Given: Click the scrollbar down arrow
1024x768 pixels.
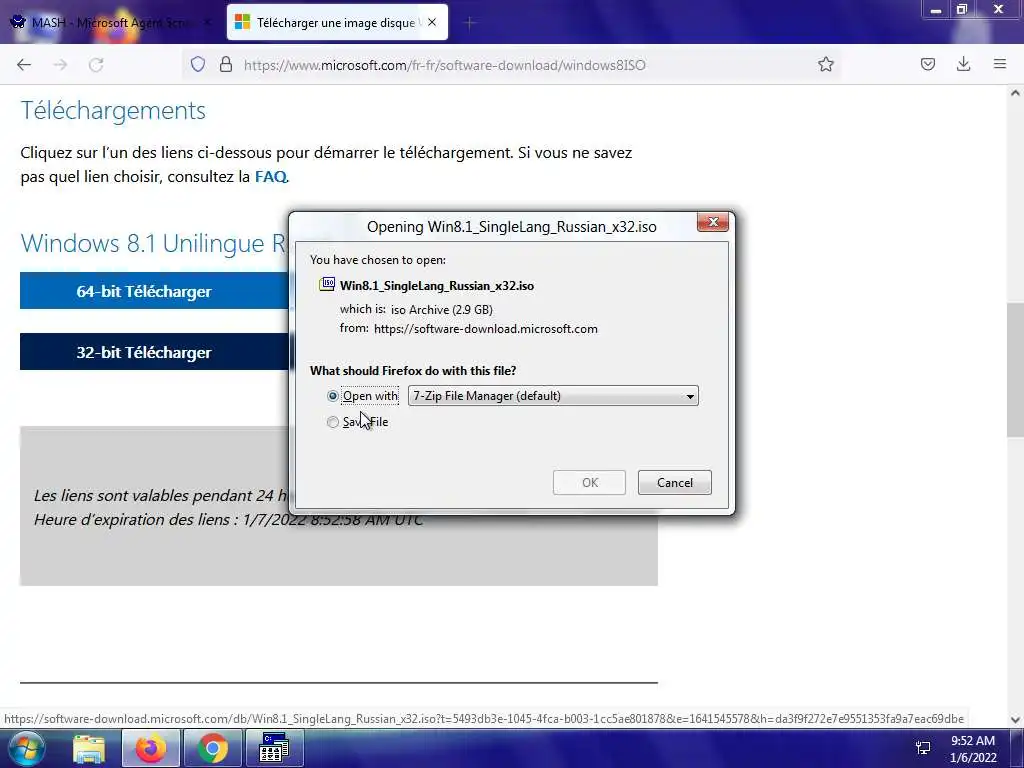Looking at the screenshot, I should [1015, 720].
